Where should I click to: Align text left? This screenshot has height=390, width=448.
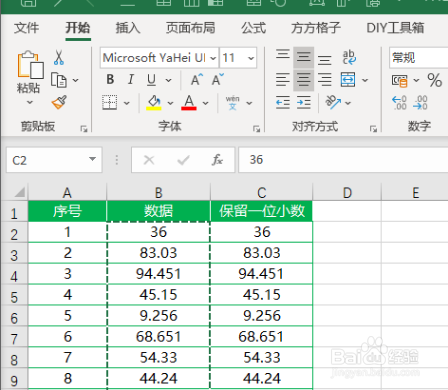click(x=283, y=80)
